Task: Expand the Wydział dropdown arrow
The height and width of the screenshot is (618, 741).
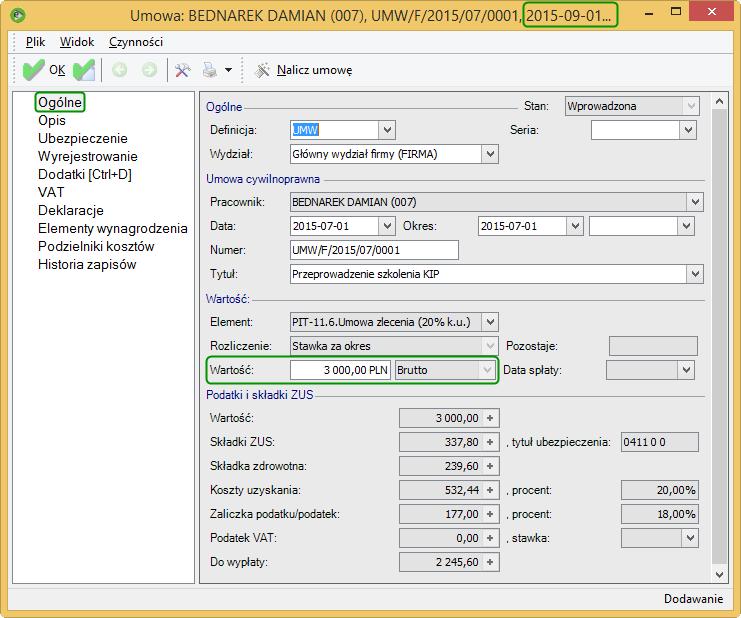Action: (490, 154)
